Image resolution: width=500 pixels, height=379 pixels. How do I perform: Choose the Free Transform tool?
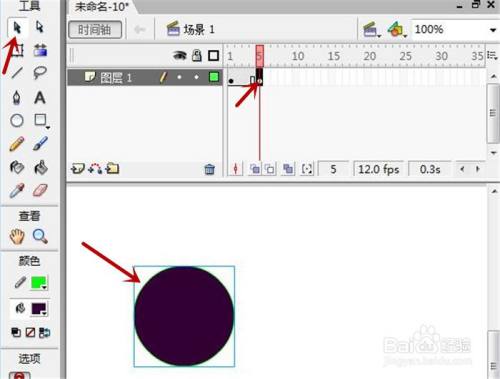pos(17,50)
